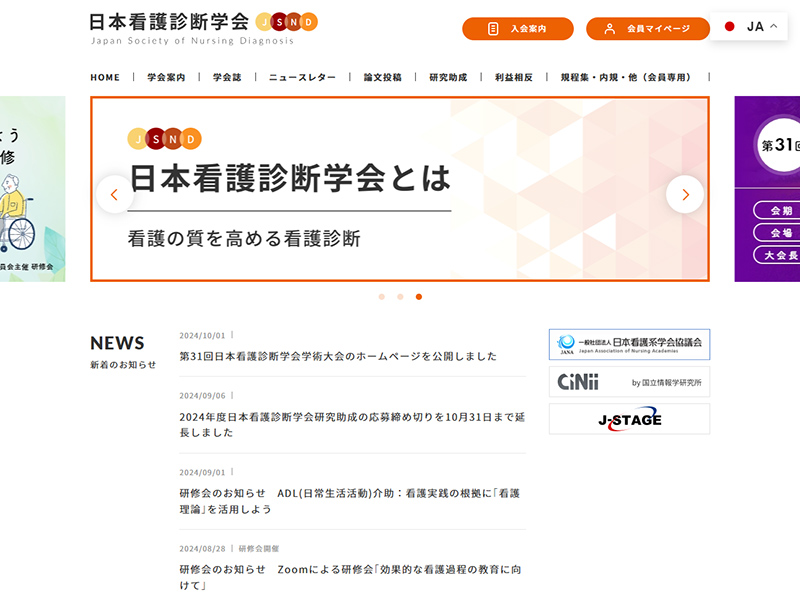The height and width of the screenshot is (600, 800).
Task: Open the J-STAGE banner link
Action: (629, 419)
